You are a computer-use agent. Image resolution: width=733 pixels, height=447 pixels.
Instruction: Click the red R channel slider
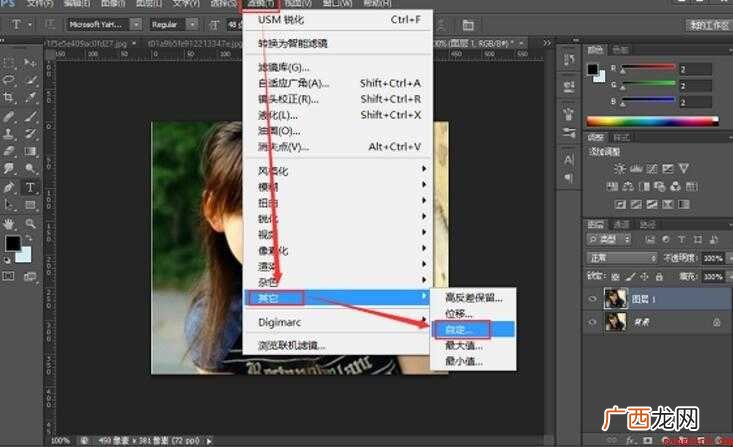click(x=648, y=68)
